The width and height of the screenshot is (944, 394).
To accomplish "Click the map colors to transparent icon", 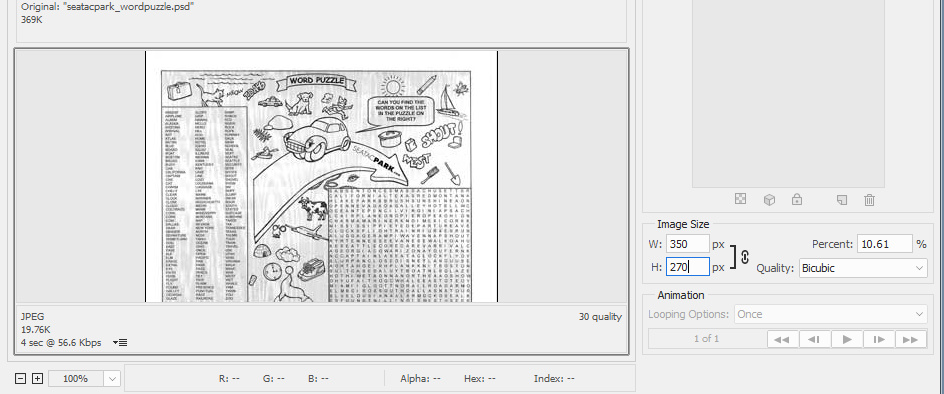I will tap(741, 199).
